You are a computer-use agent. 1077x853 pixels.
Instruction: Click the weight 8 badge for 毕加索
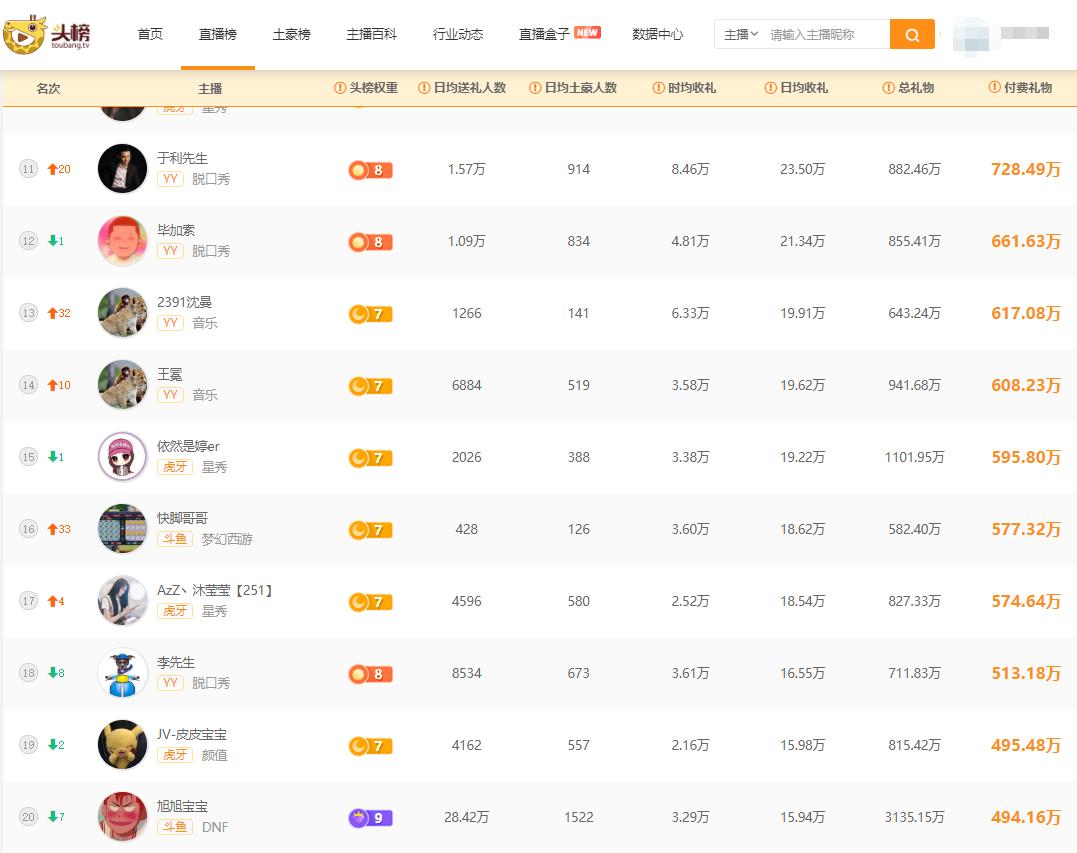click(370, 242)
